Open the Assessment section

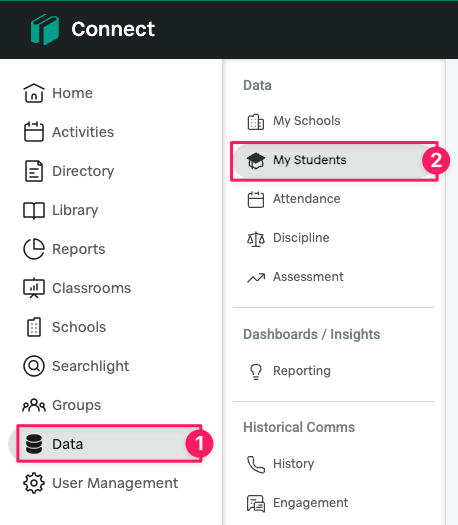coord(295,277)
